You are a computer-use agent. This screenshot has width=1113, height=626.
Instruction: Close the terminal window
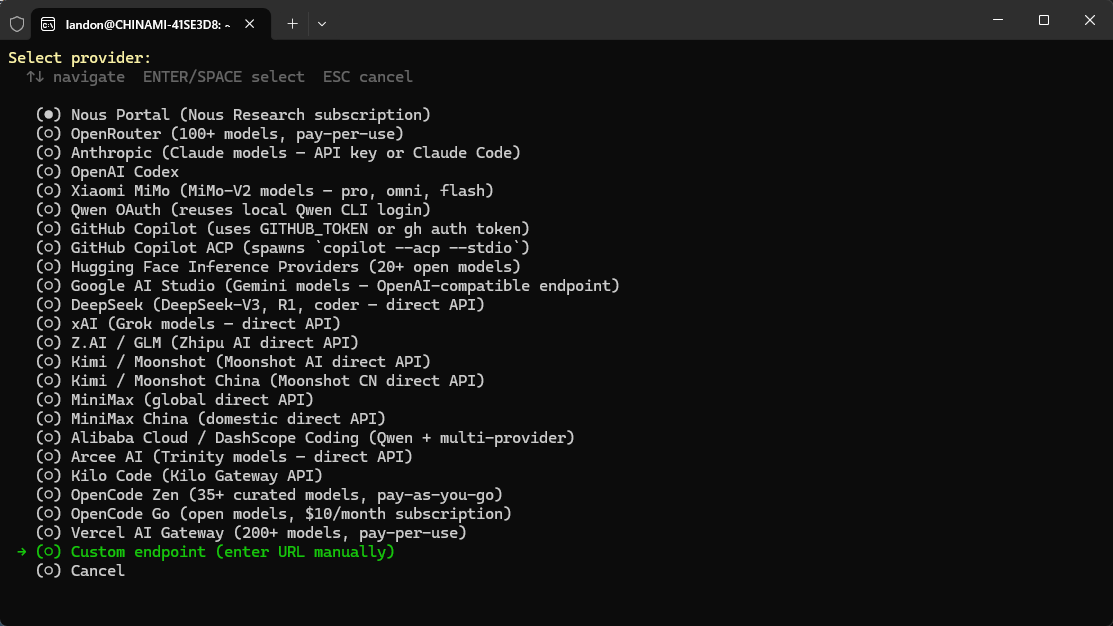(x=1089, y=20)
